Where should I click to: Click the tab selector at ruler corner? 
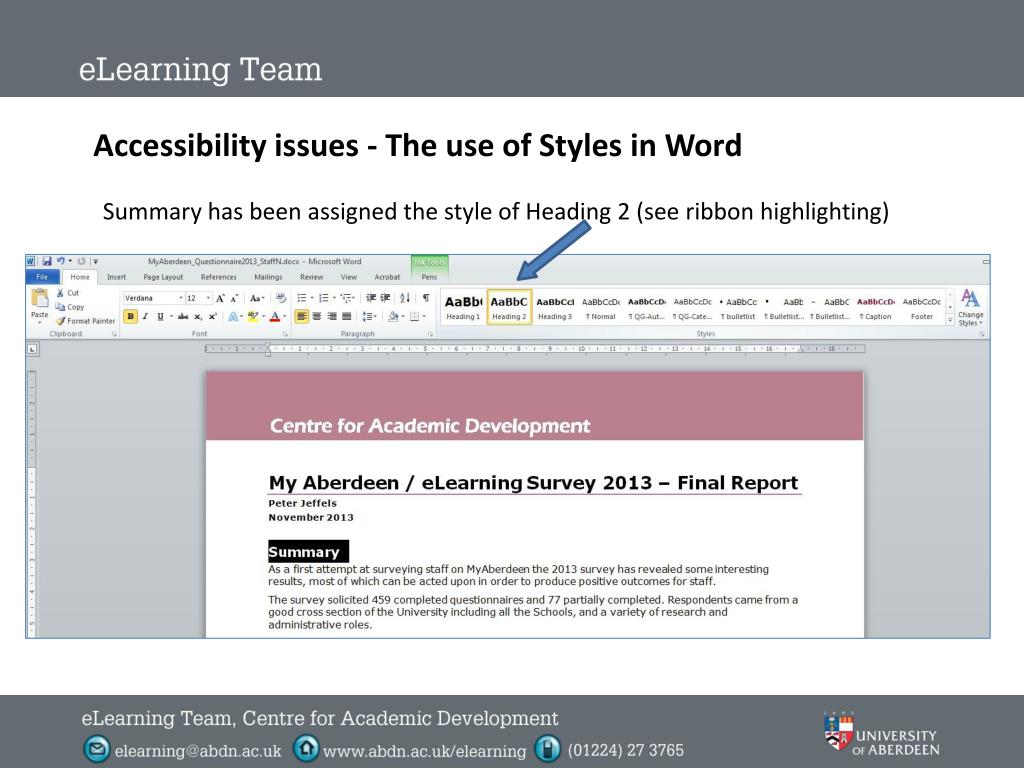click(32, 349)
